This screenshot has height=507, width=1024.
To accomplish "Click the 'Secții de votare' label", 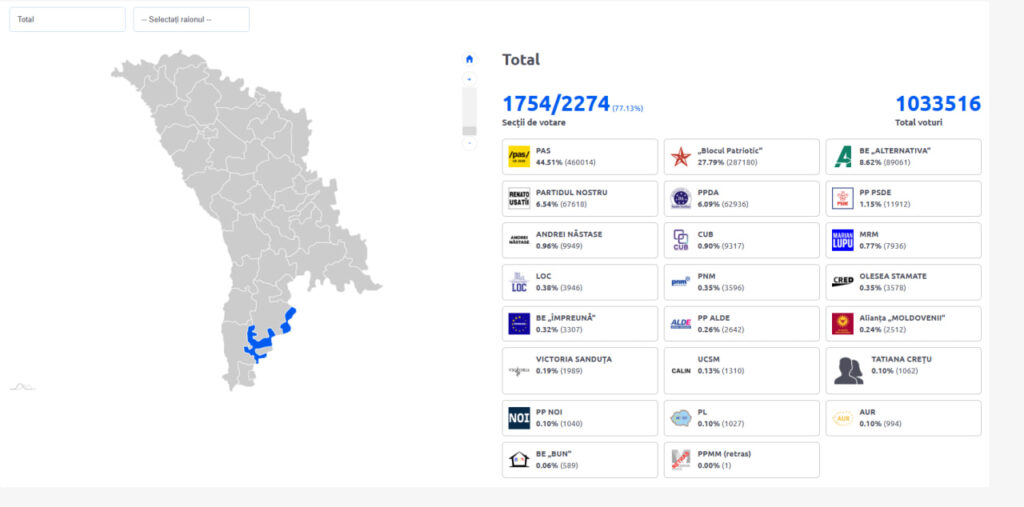I will [x=534, y=123].
